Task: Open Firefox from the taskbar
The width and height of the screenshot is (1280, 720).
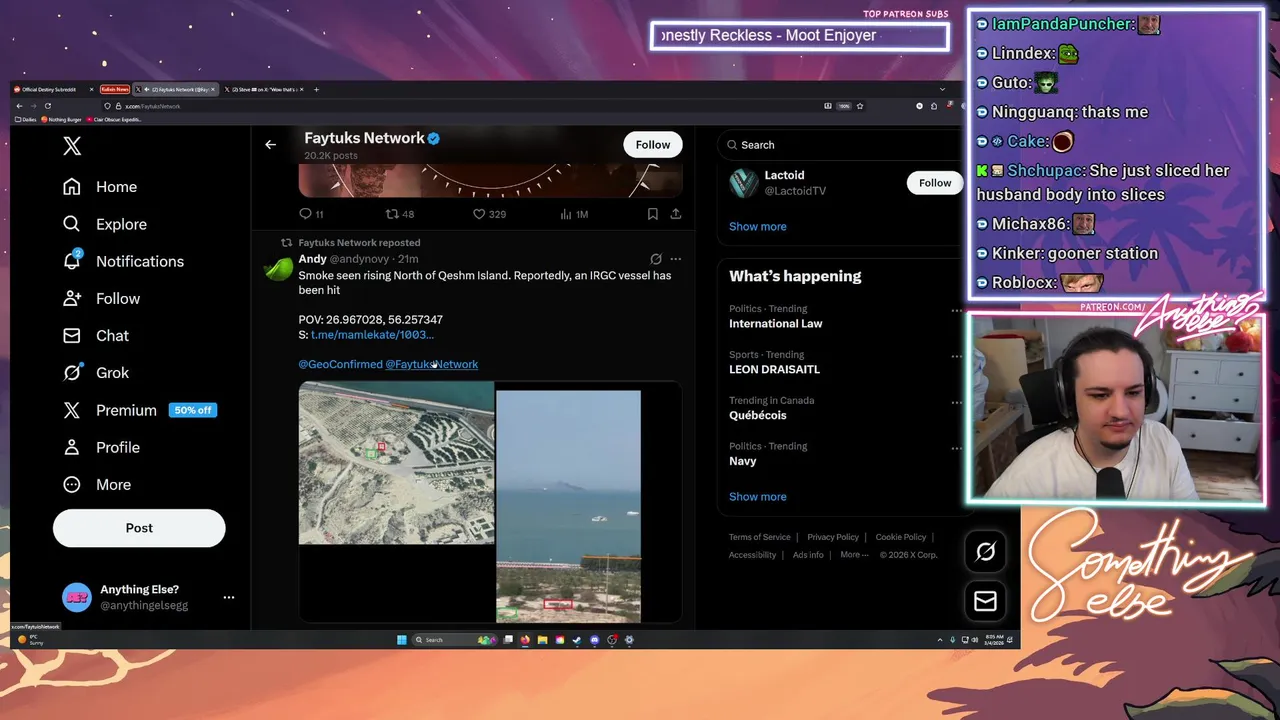Action: 525,640
